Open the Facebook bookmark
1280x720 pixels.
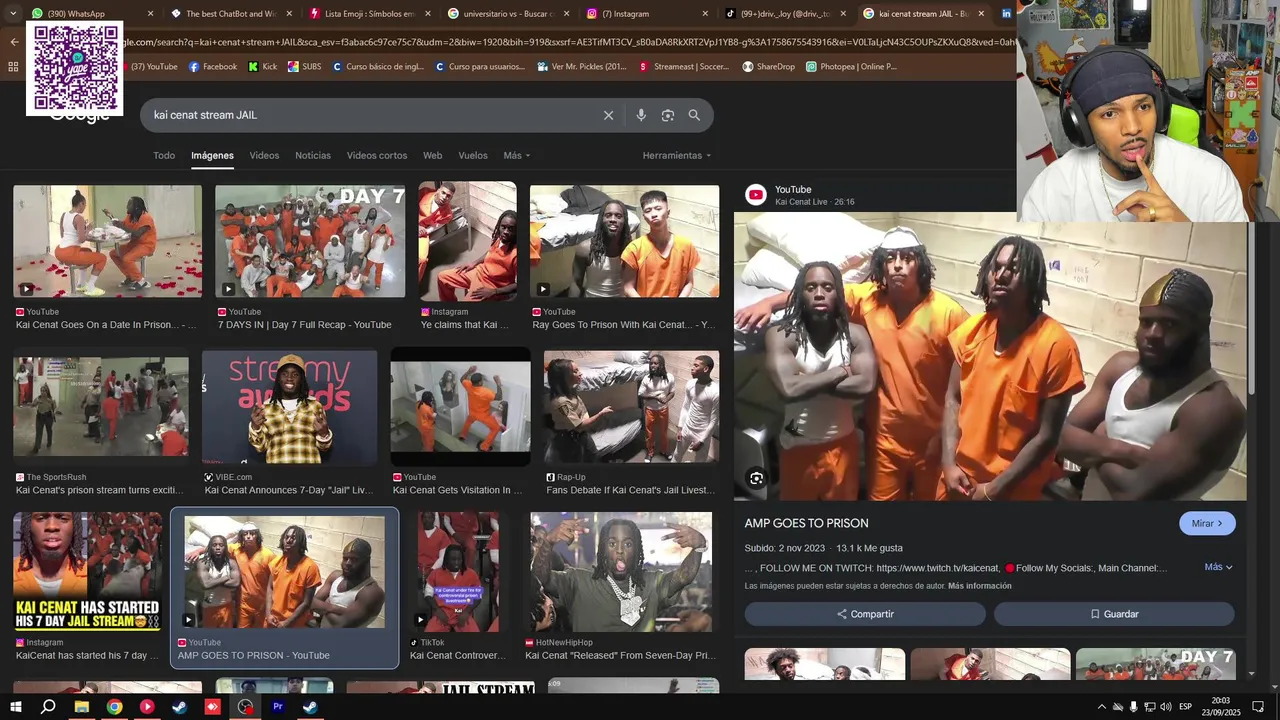[x=213, y=67]
